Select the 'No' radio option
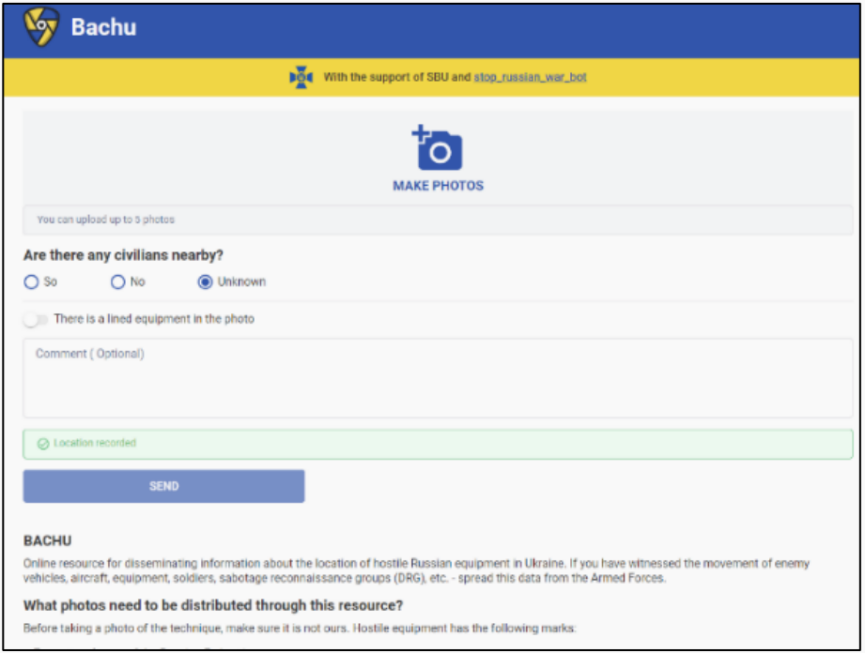This screenshot has width=865, height=653. (118, 282)
